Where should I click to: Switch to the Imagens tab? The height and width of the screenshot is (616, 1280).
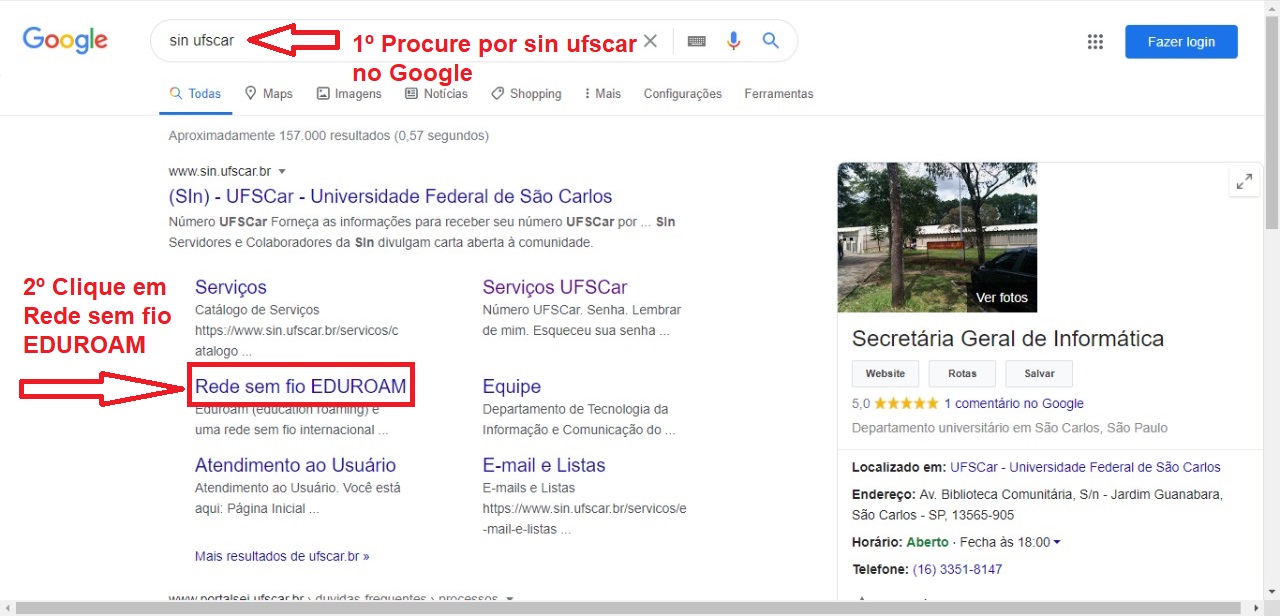349,94
